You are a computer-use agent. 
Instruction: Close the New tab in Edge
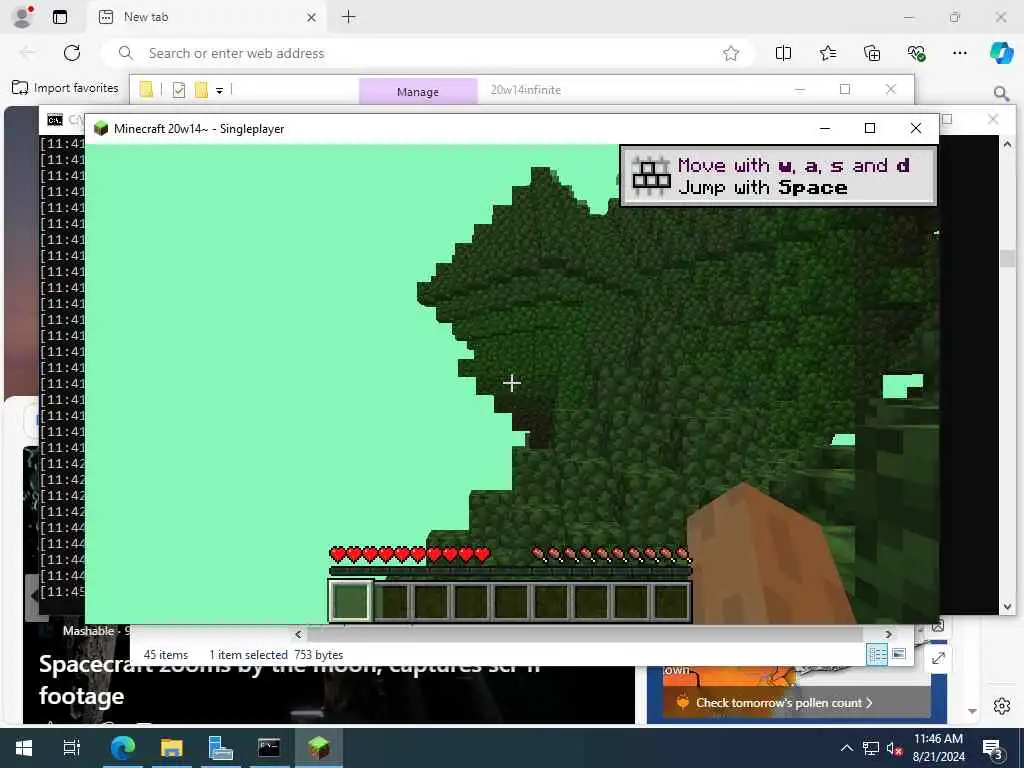point(312,18)
